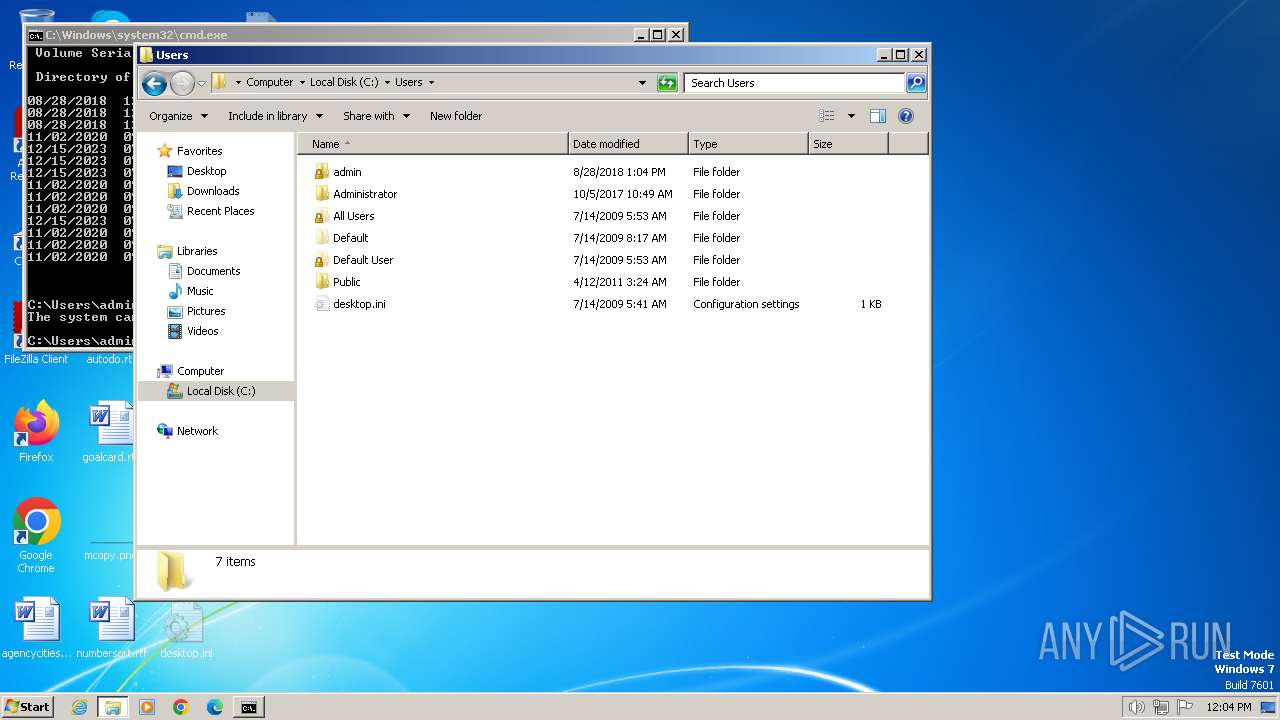
Task: Sort by the Name column header
Action: tap(432, 144)
